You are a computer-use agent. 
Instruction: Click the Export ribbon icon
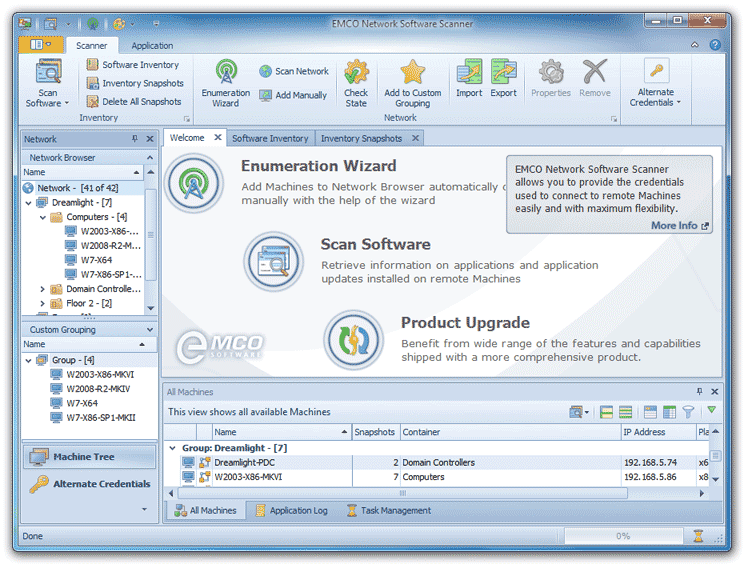coord(503,78)
